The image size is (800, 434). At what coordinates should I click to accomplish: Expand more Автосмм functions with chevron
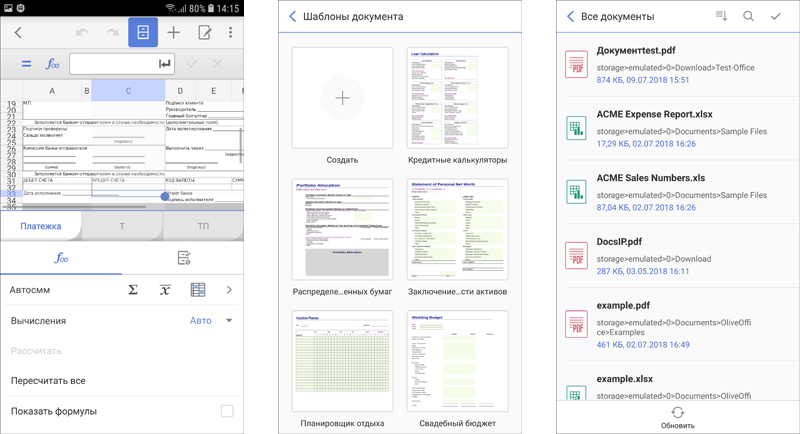coord(229,290)
